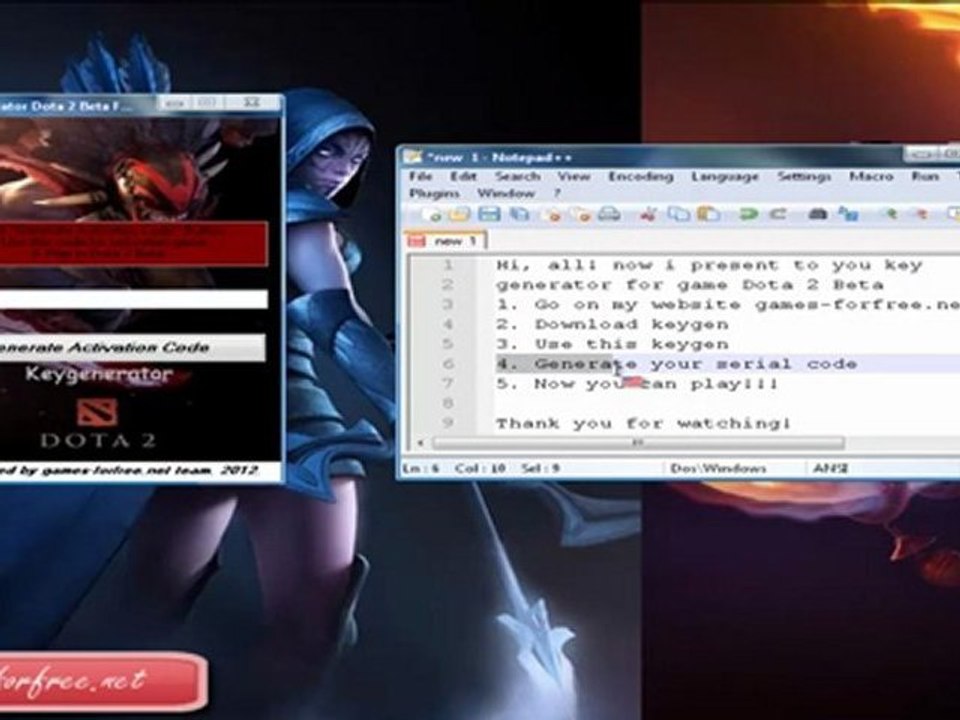
Task: Click the Open file toolbar icon
Action: [459, 214]
